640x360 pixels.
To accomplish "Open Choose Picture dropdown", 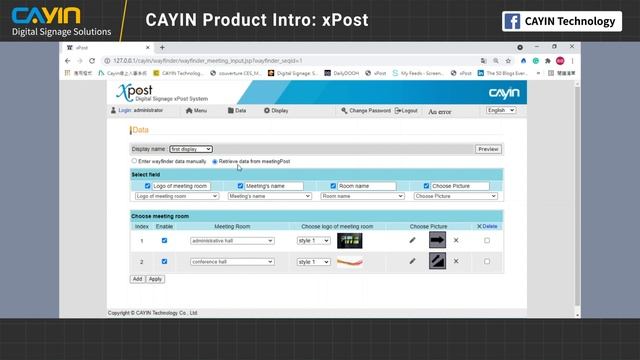I will pyautogui.click(x=456, y=196).
